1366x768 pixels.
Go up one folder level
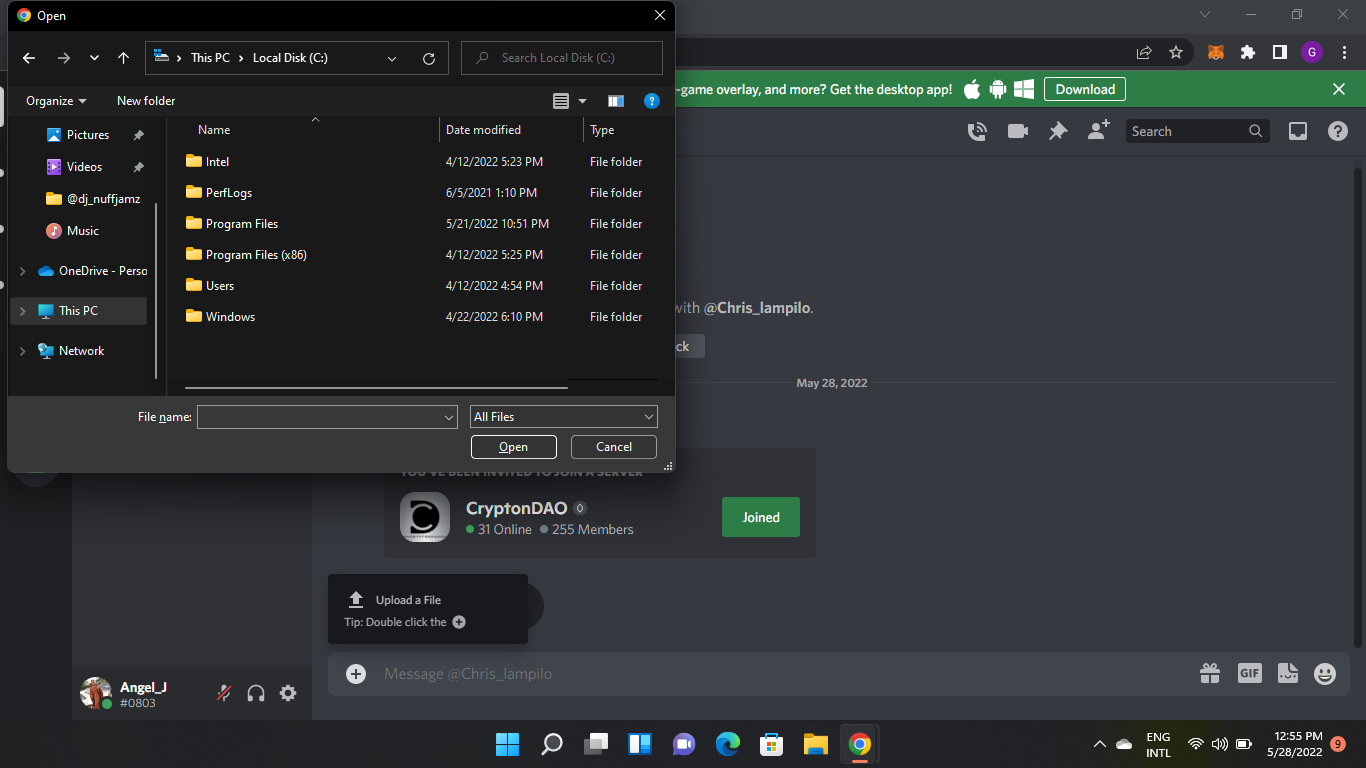tap(123, 58)
